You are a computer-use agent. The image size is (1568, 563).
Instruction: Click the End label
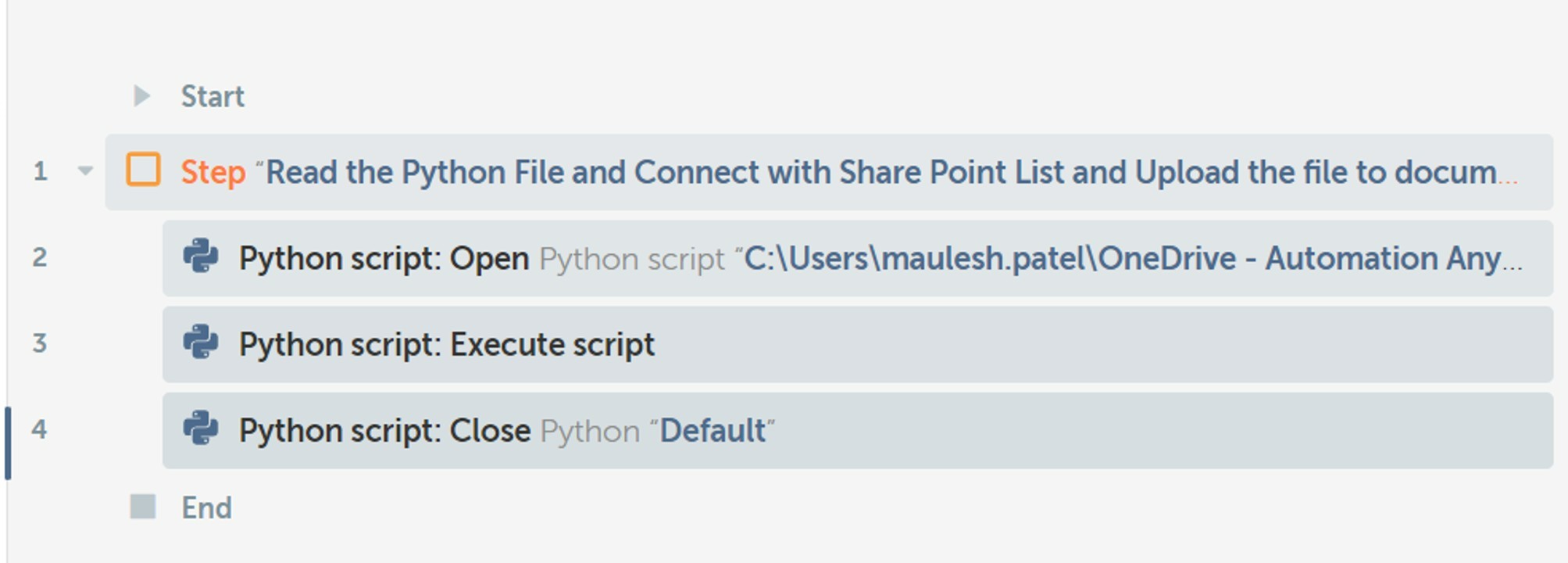point(207,508)
